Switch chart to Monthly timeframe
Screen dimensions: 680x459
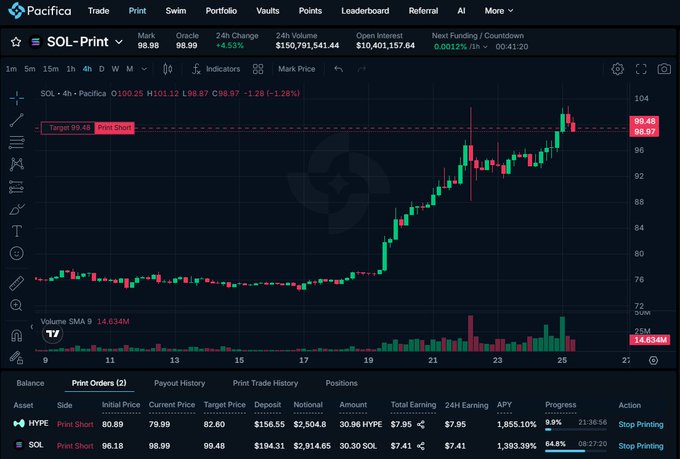click(130, 69)
